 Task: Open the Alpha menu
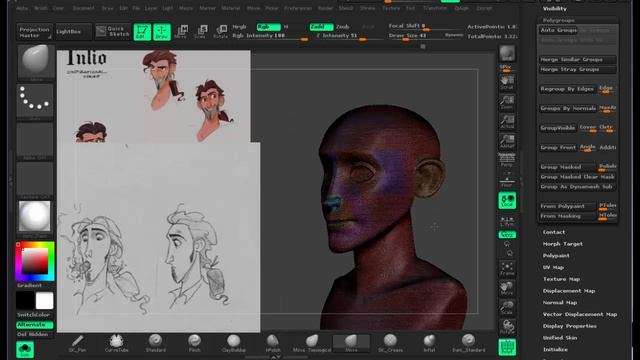[x=22, y=8]
